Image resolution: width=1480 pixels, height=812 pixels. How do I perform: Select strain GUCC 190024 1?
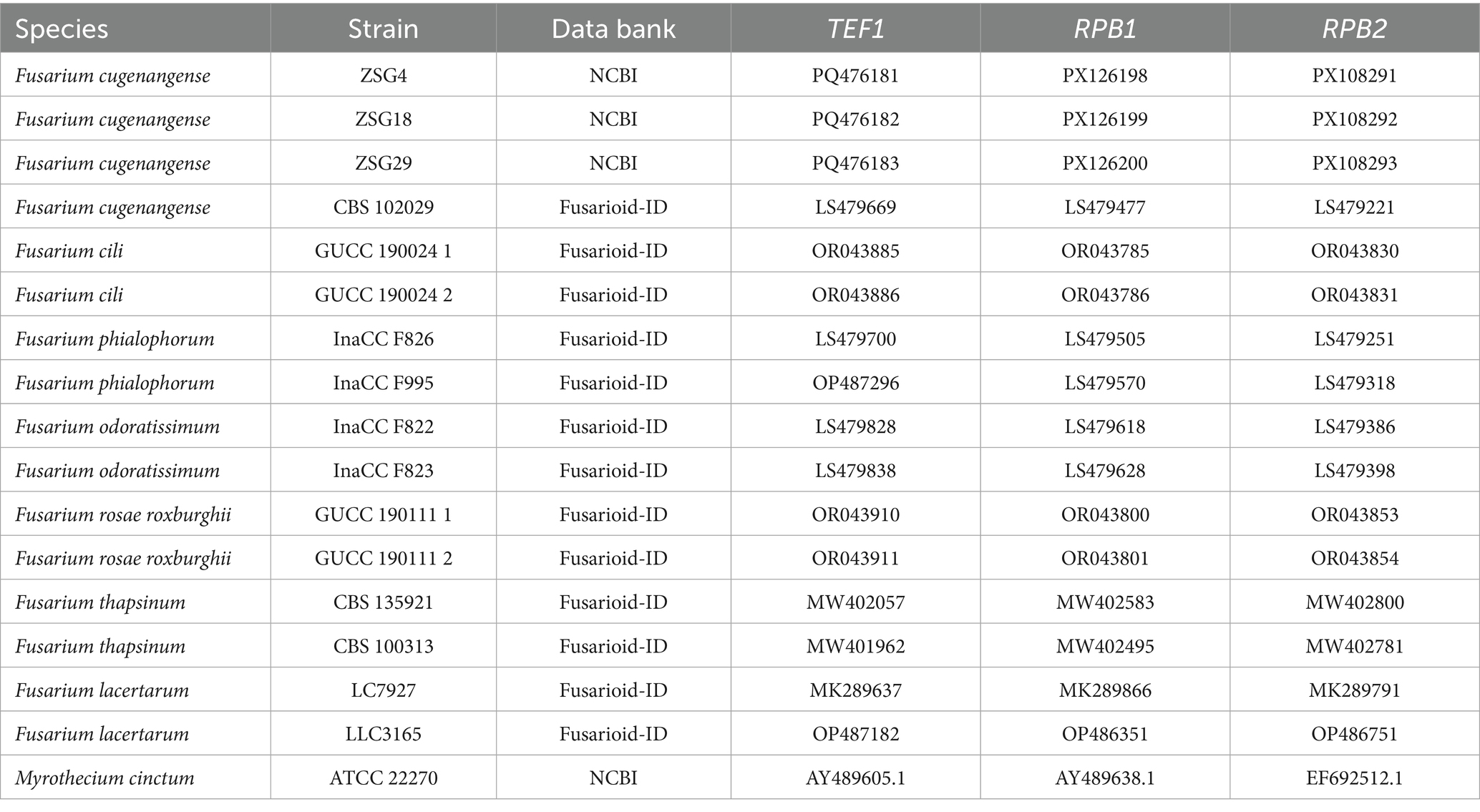pyautogui.click(x=384, y=250)
